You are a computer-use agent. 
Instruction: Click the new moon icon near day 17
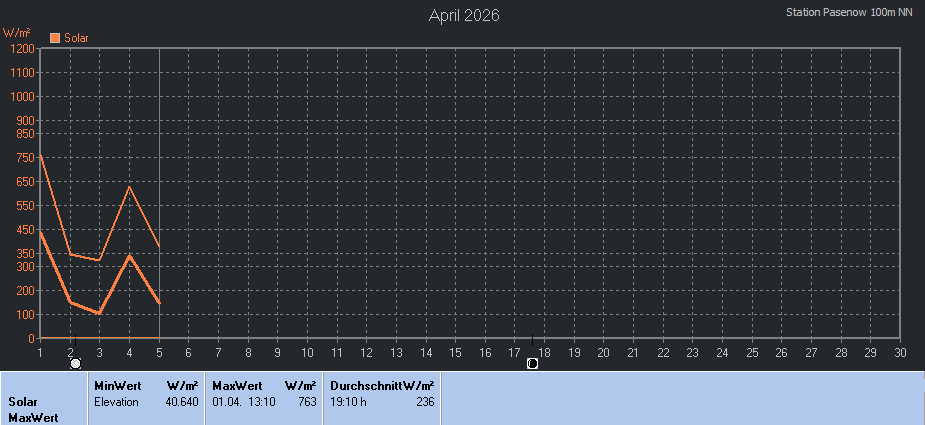pos(532,363)
